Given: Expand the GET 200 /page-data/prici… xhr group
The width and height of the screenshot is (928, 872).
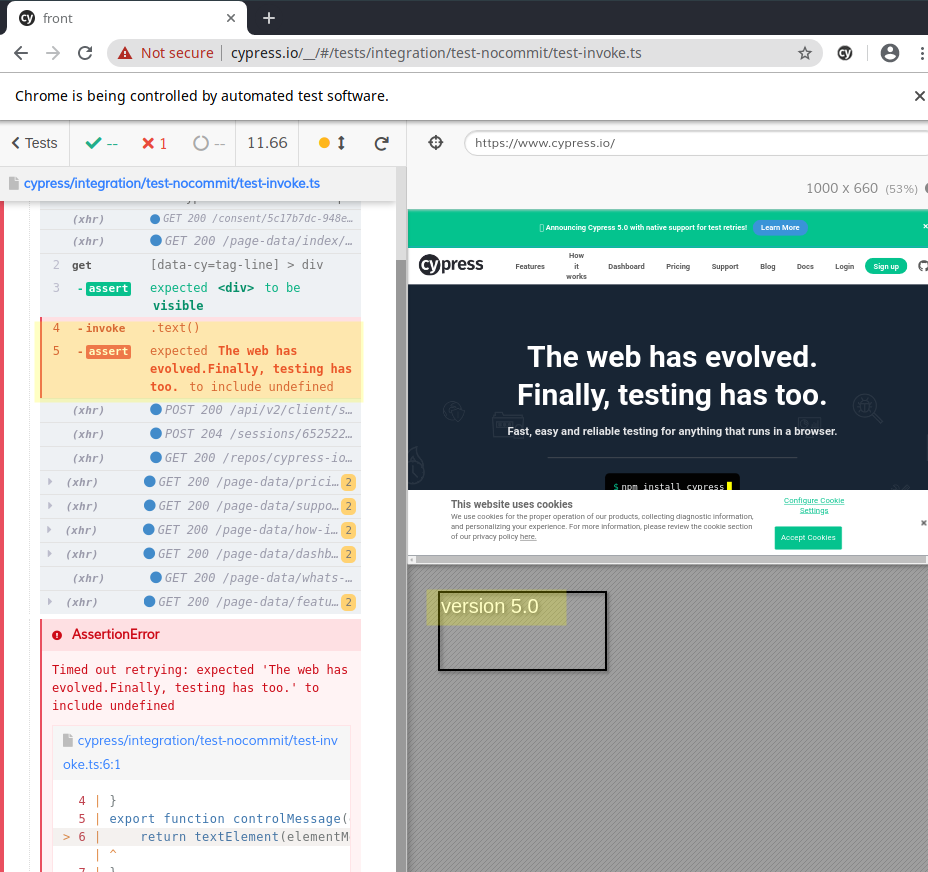Looking at the screenshot, I should [50, 482].
